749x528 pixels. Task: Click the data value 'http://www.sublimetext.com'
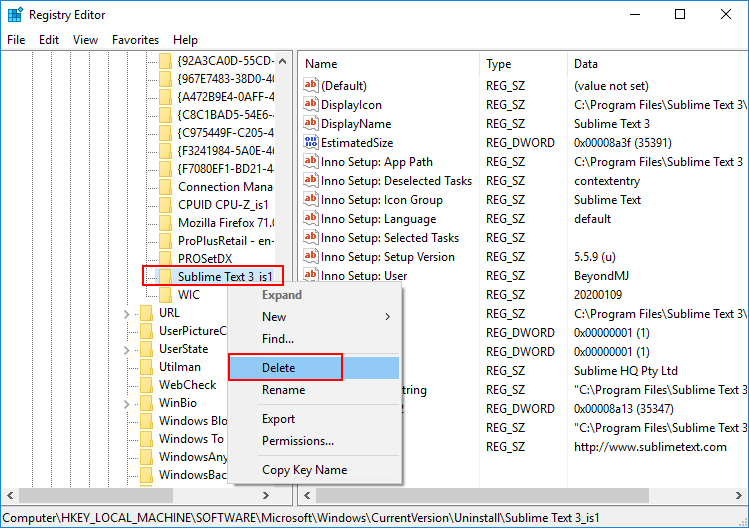650,447
